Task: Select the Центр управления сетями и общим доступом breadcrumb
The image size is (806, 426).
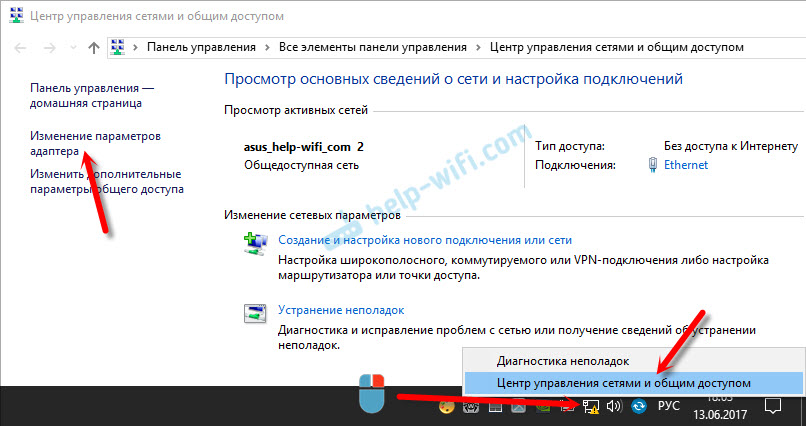Action: (x=617, y=47)
